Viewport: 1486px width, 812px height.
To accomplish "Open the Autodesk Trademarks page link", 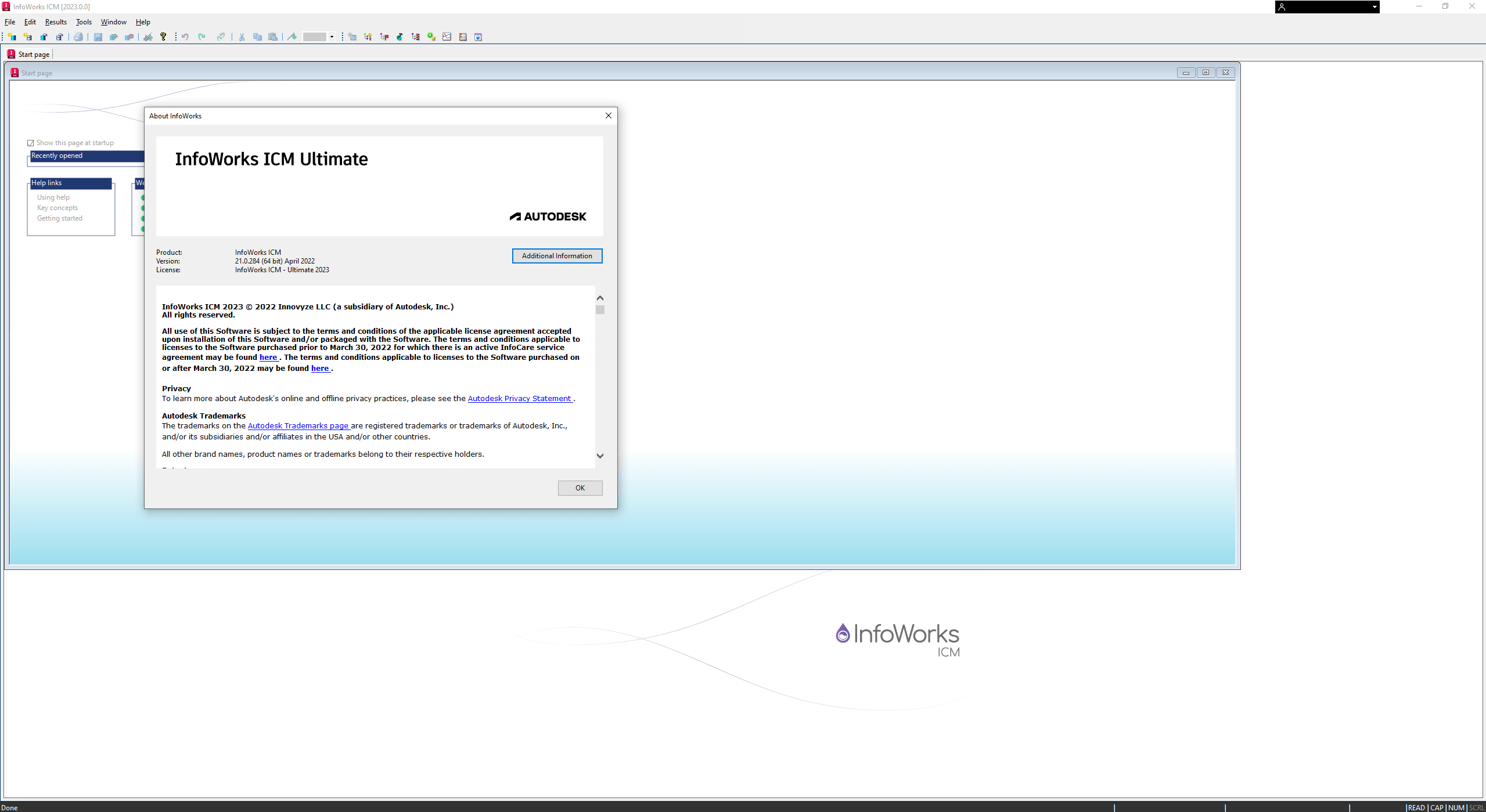I will (298, 426).
